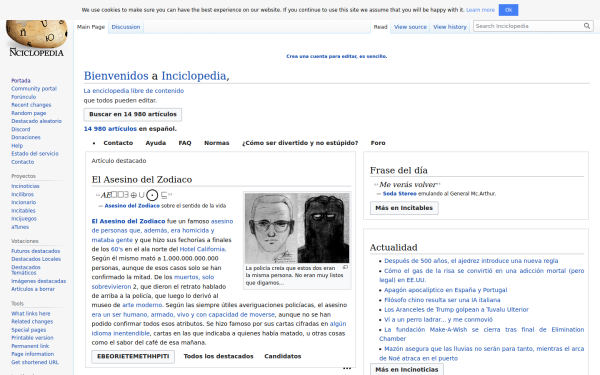Open the Discord sidebar link
The width and height of the screenshot is (600, 375).
pos(21,129)
